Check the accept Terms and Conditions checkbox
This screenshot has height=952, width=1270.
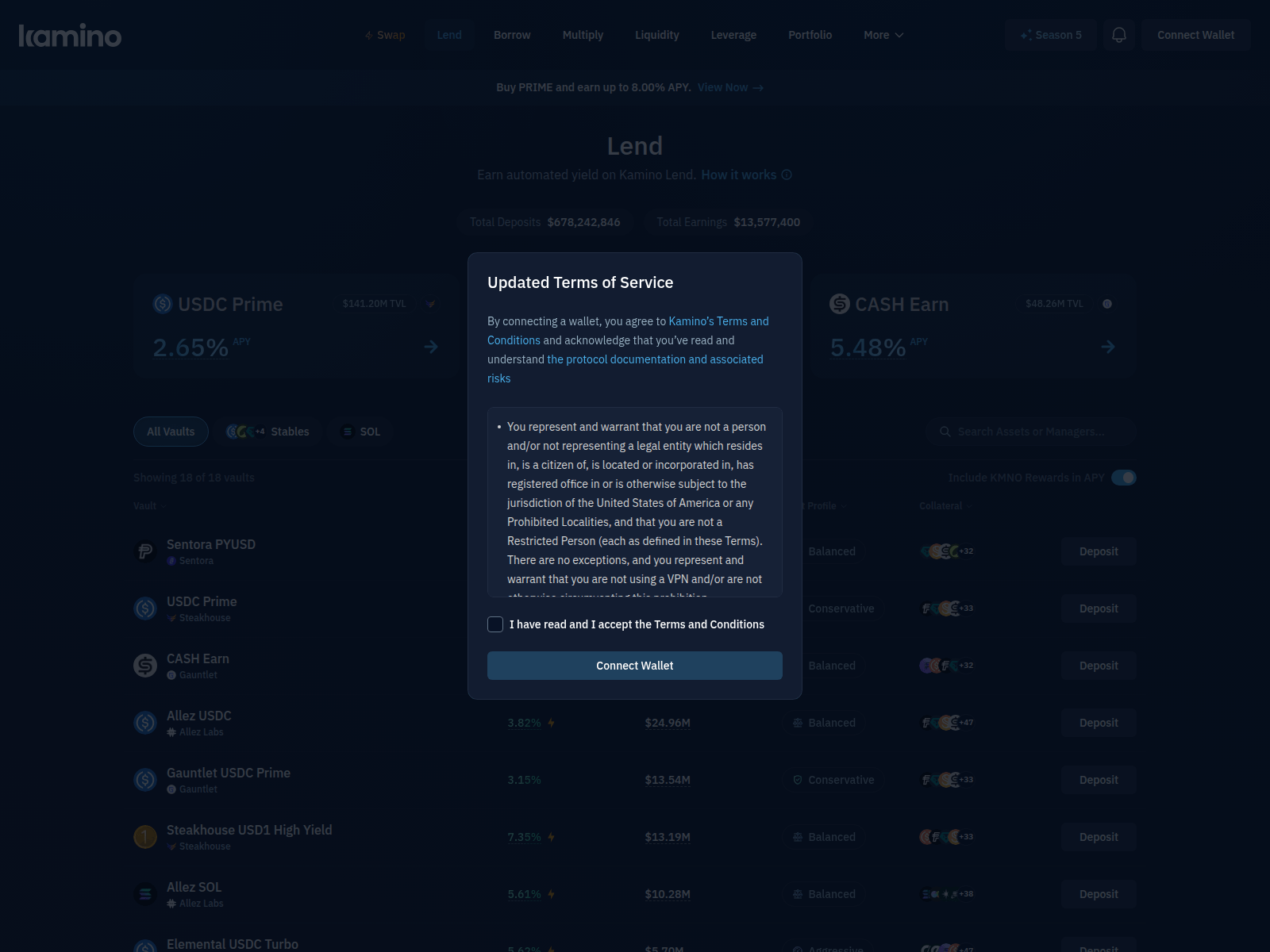pyautogui.click(x=495, y=624)
